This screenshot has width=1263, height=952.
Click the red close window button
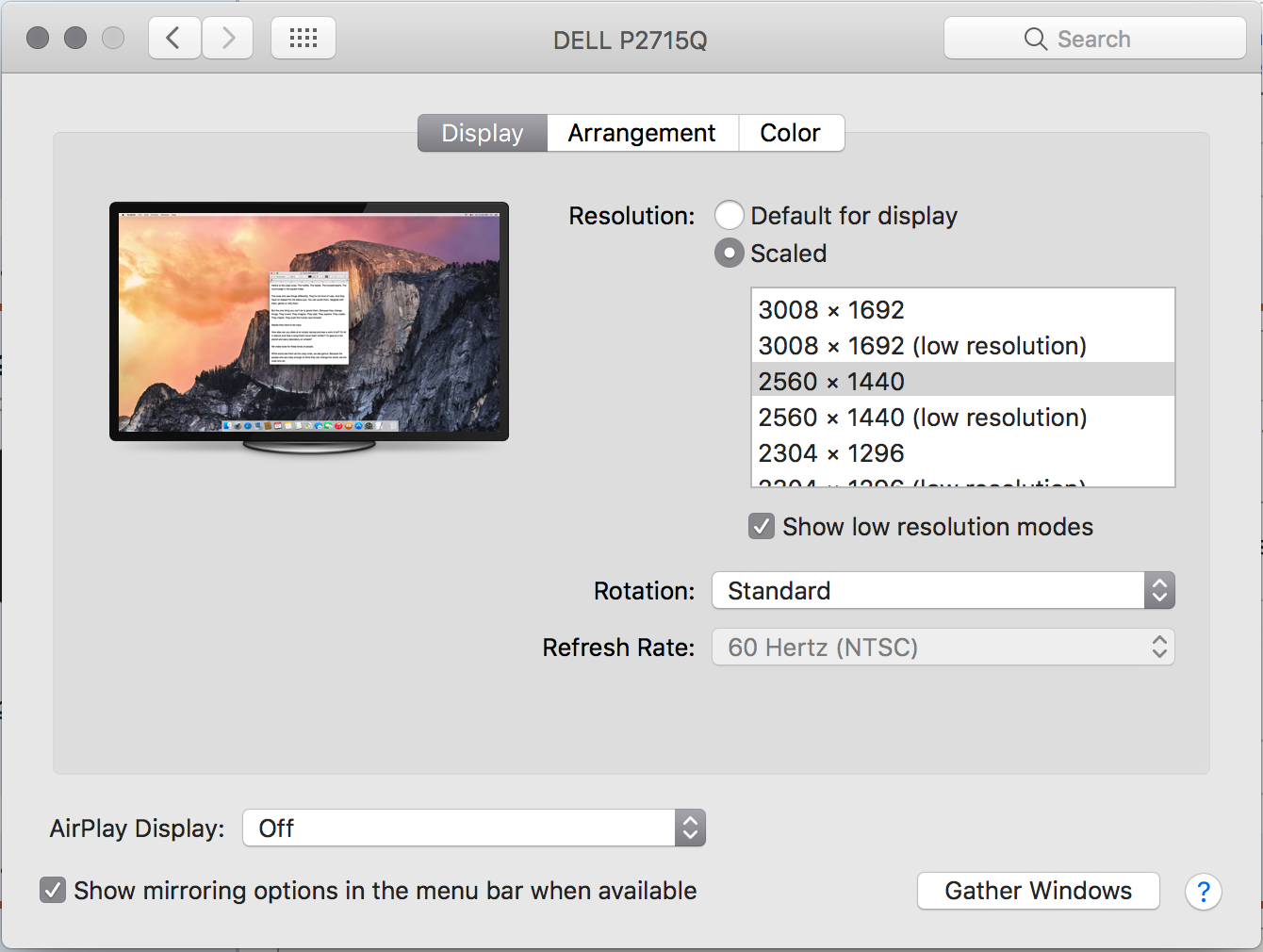(38, 39)
